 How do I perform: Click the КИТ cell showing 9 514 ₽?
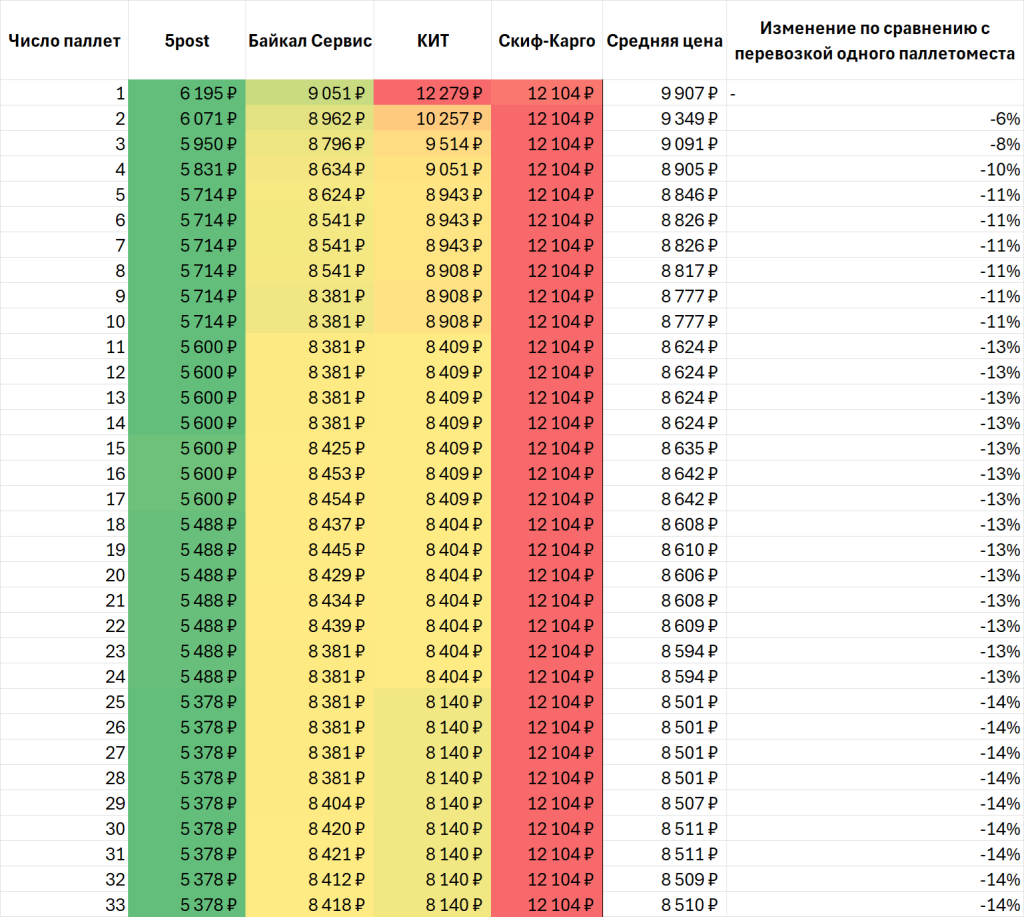click(x=432, y=144)
